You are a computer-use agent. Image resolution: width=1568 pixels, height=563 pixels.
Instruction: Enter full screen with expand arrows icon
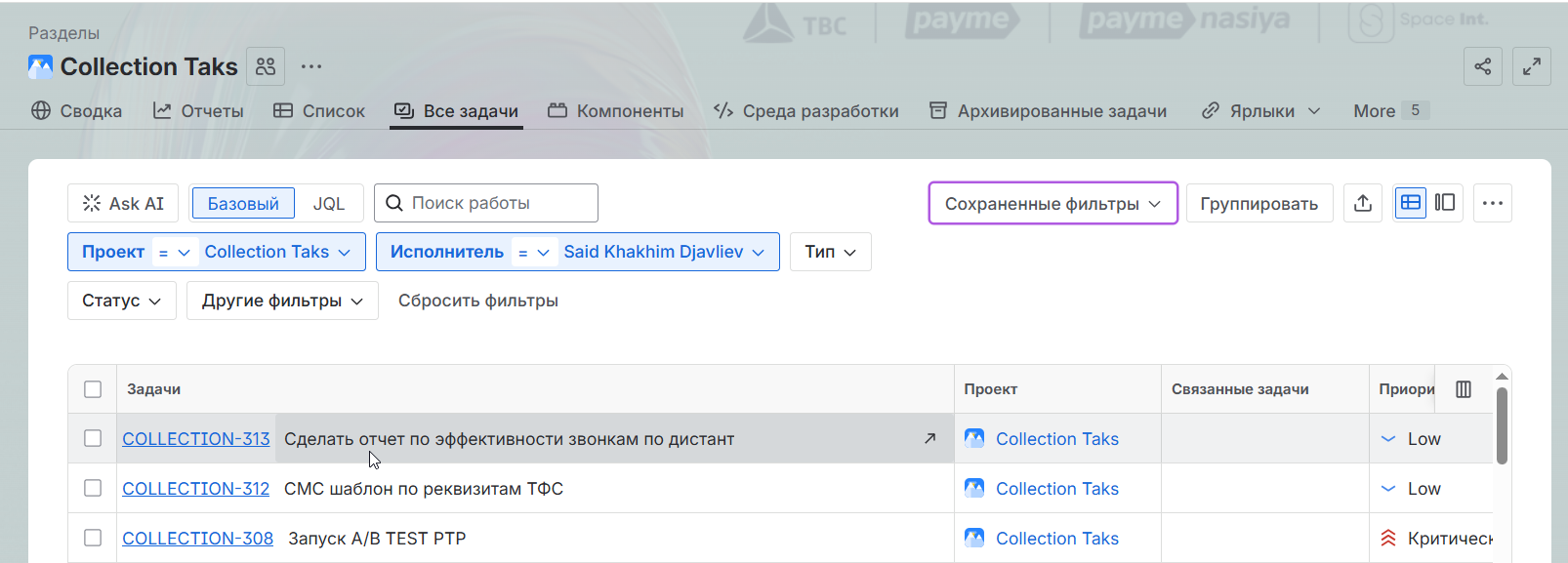[1531, 66]
